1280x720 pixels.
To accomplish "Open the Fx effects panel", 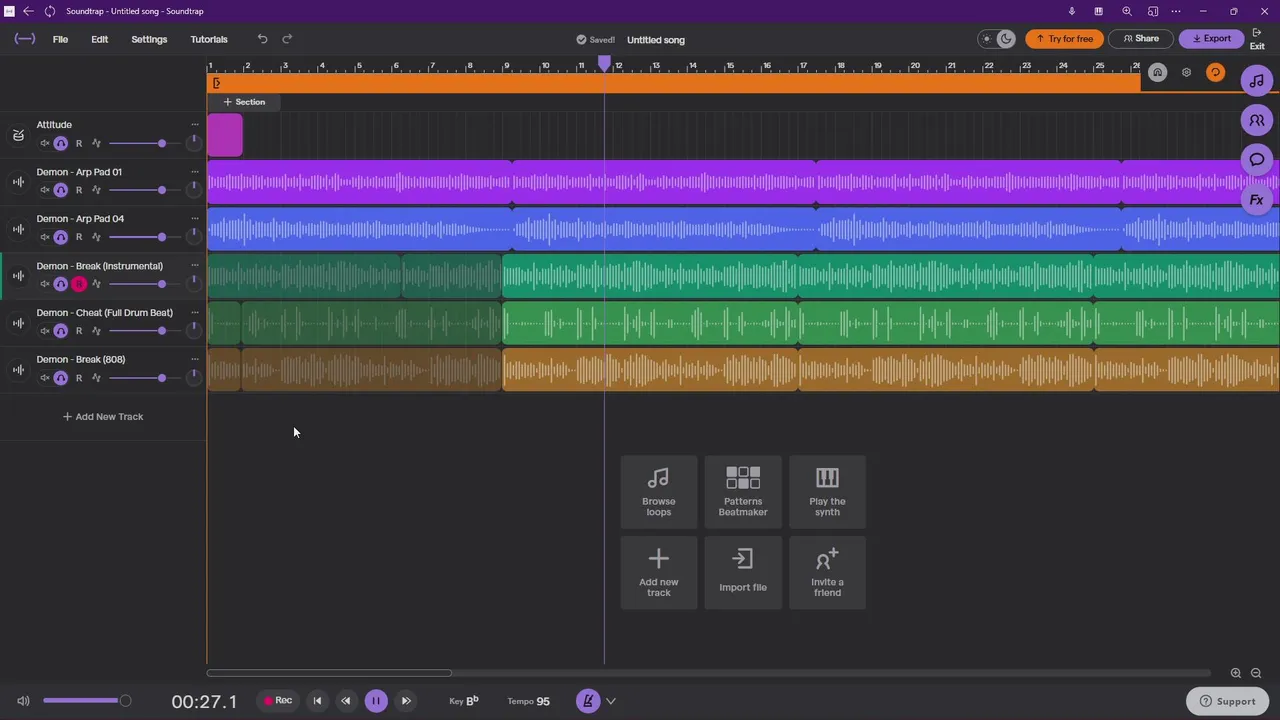I will (1257, 200).
